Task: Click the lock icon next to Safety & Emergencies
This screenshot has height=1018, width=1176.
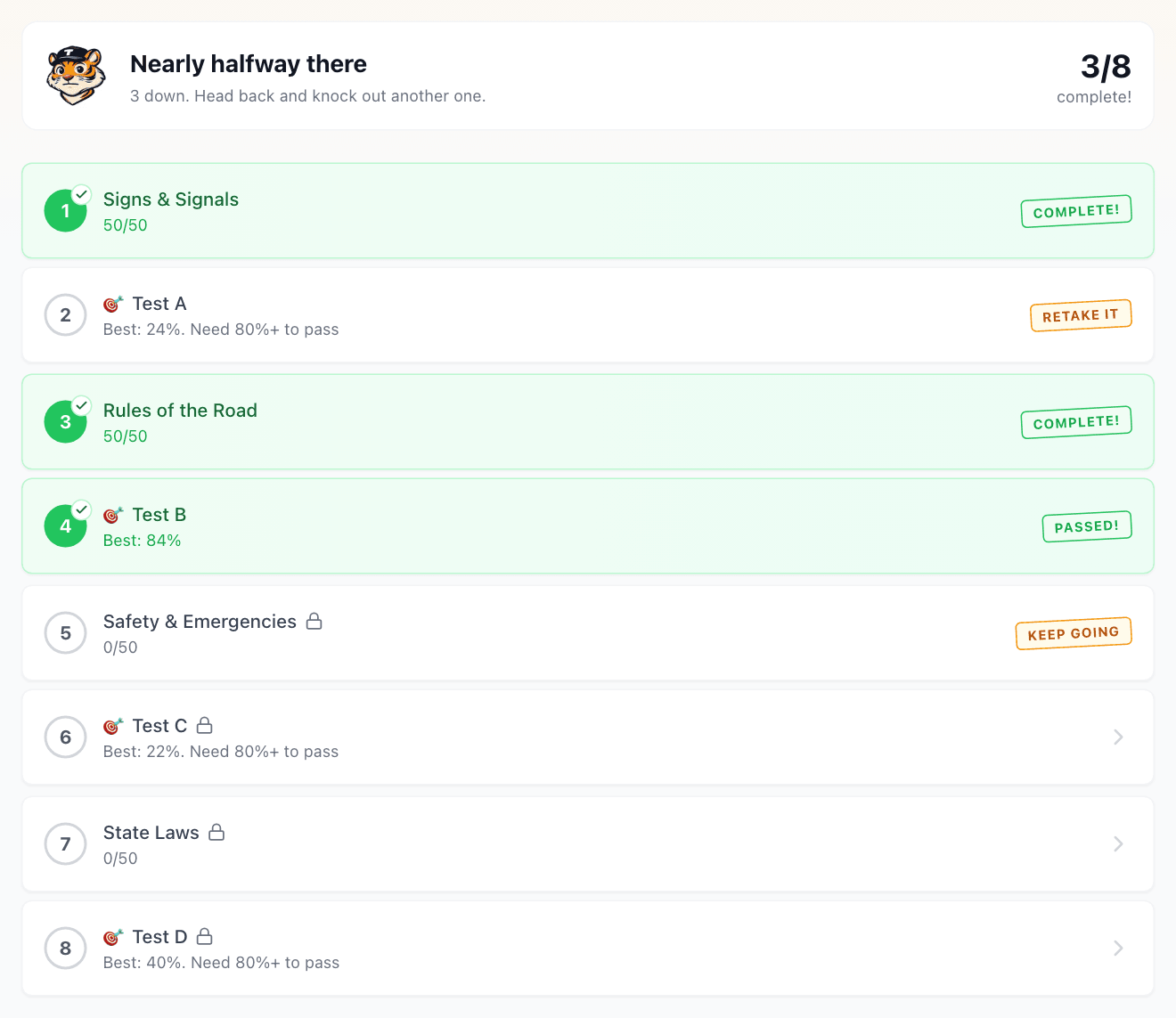Action: coord(314,621)
